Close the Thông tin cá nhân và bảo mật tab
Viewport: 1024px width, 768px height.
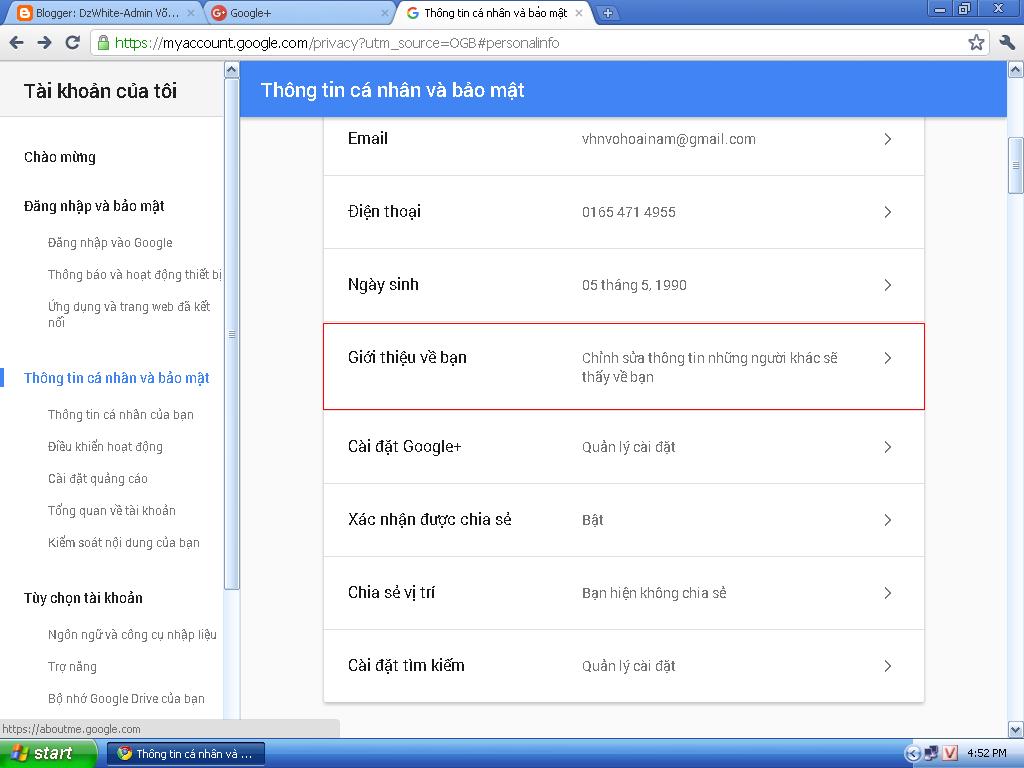(x=579, y=13)
